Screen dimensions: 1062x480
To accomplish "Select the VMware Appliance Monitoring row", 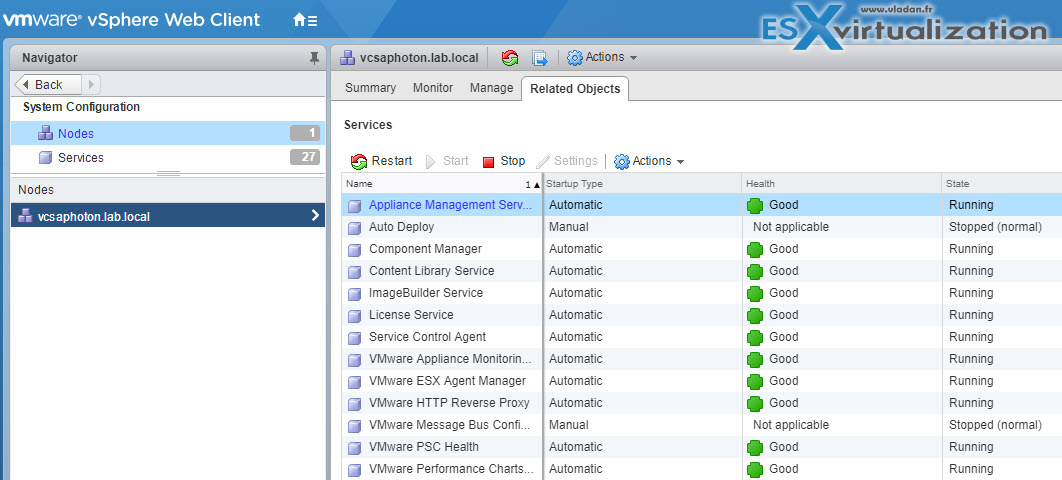I will coord(702,359).
